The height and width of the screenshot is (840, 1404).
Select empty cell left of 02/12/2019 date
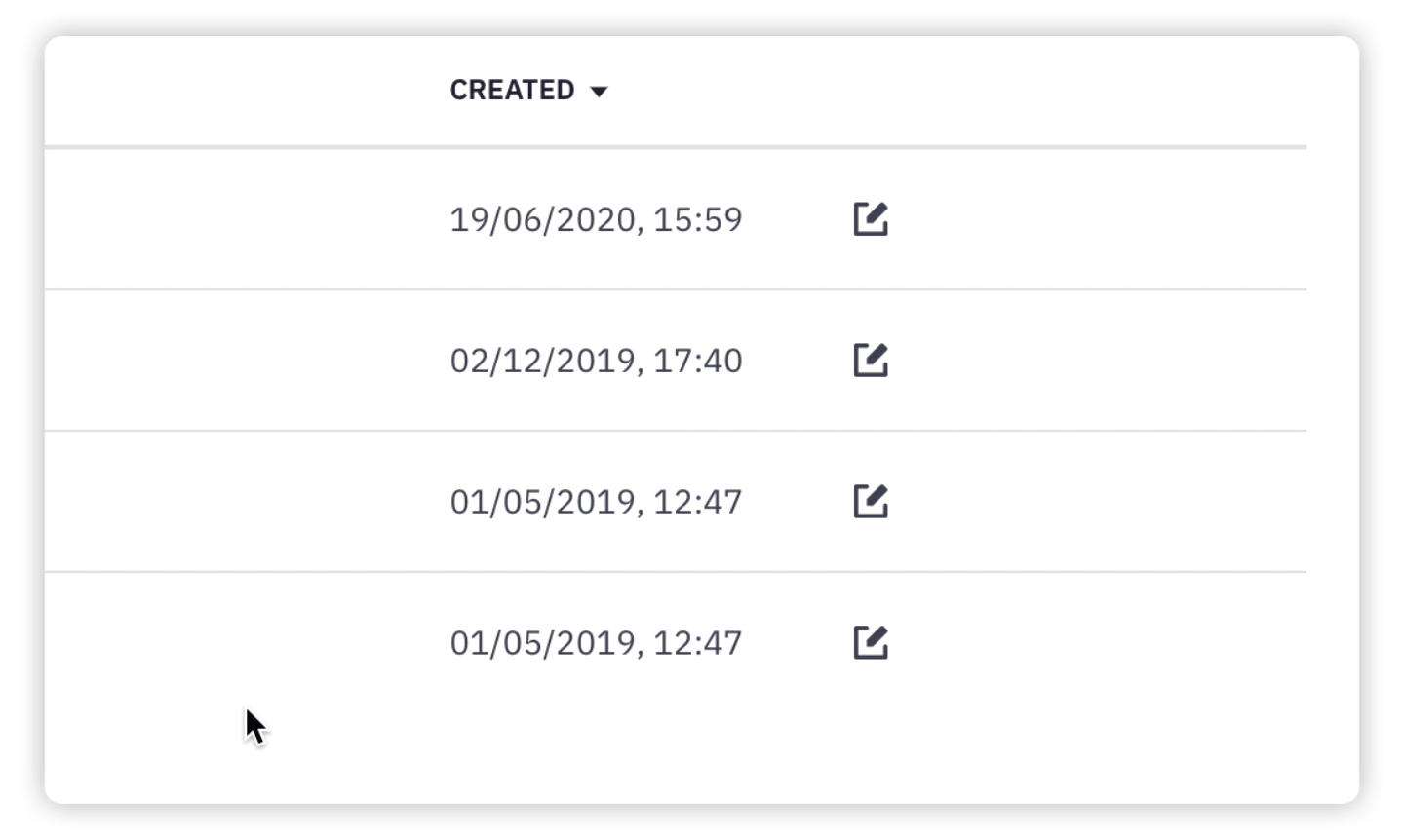[244, 361]
